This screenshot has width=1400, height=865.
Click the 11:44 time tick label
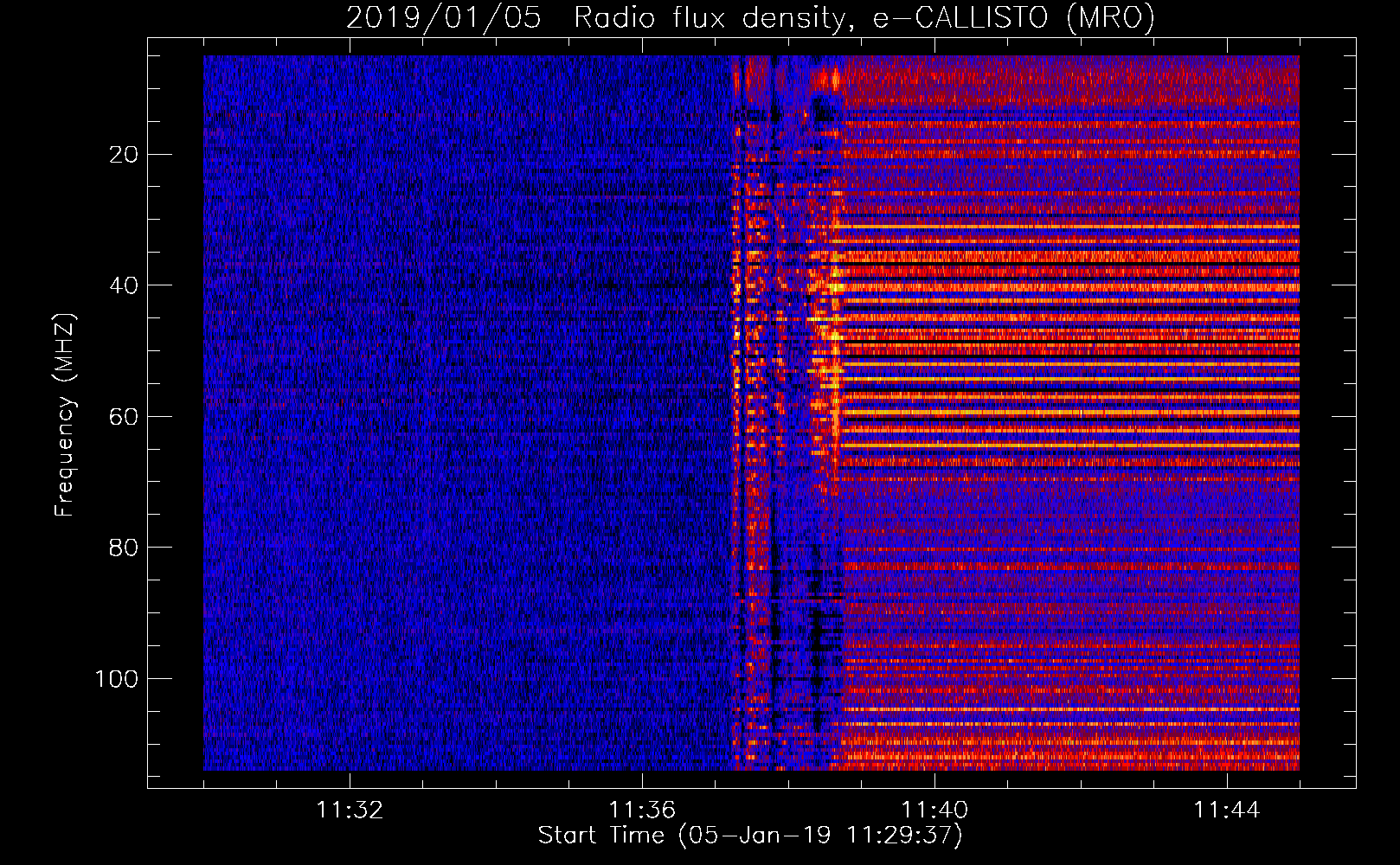pyautogui.click(x=1227, y=811)
